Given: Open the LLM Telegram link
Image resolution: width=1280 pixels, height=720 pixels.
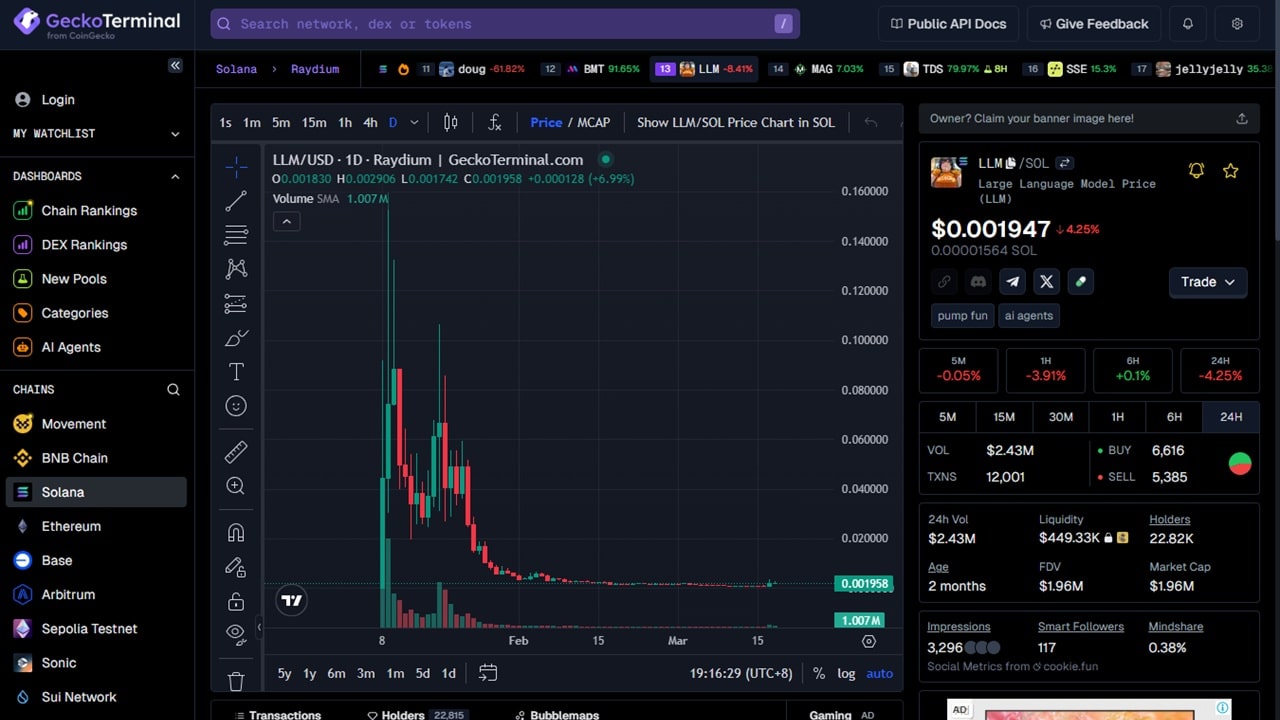Looking at the screenshot, I should click(1012, 282).
